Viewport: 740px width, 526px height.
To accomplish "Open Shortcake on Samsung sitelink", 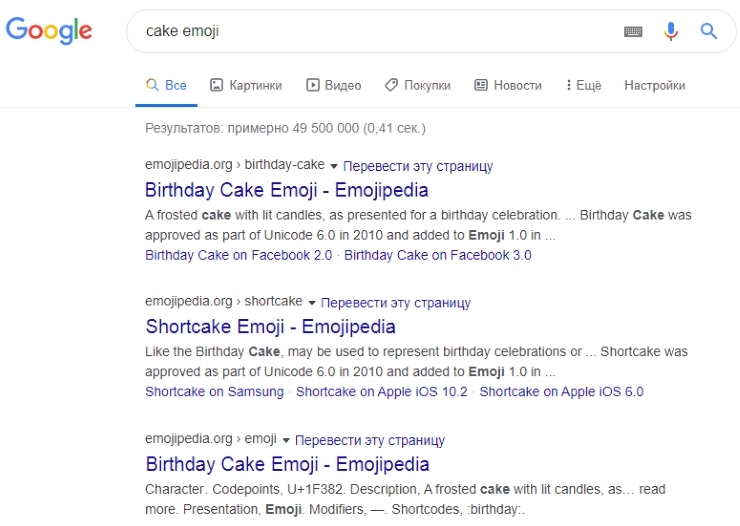I will [214, 392].
